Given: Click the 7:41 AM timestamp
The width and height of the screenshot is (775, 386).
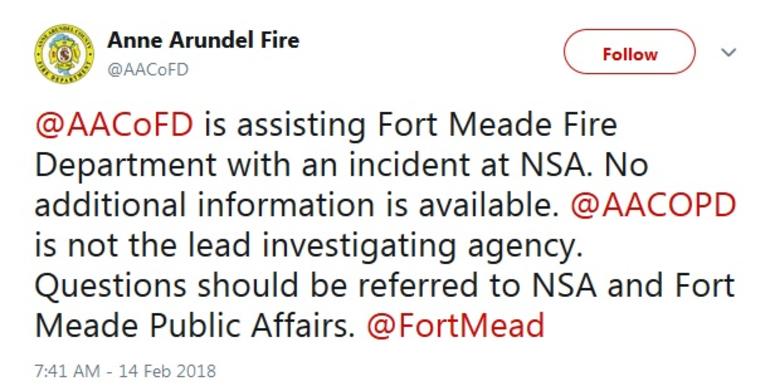Looking at the screenshot, I should (x=67, y=371).
